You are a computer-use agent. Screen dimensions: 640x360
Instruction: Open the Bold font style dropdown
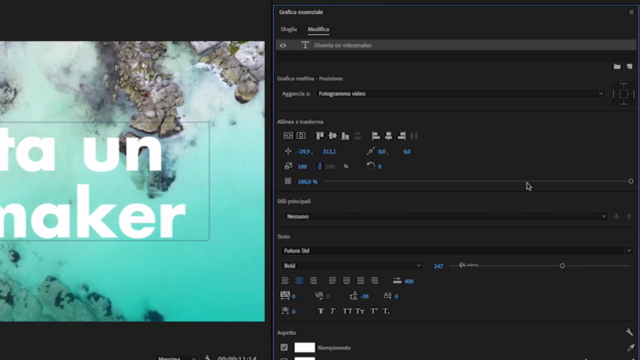pyautogui.click(x=351, y=266)
